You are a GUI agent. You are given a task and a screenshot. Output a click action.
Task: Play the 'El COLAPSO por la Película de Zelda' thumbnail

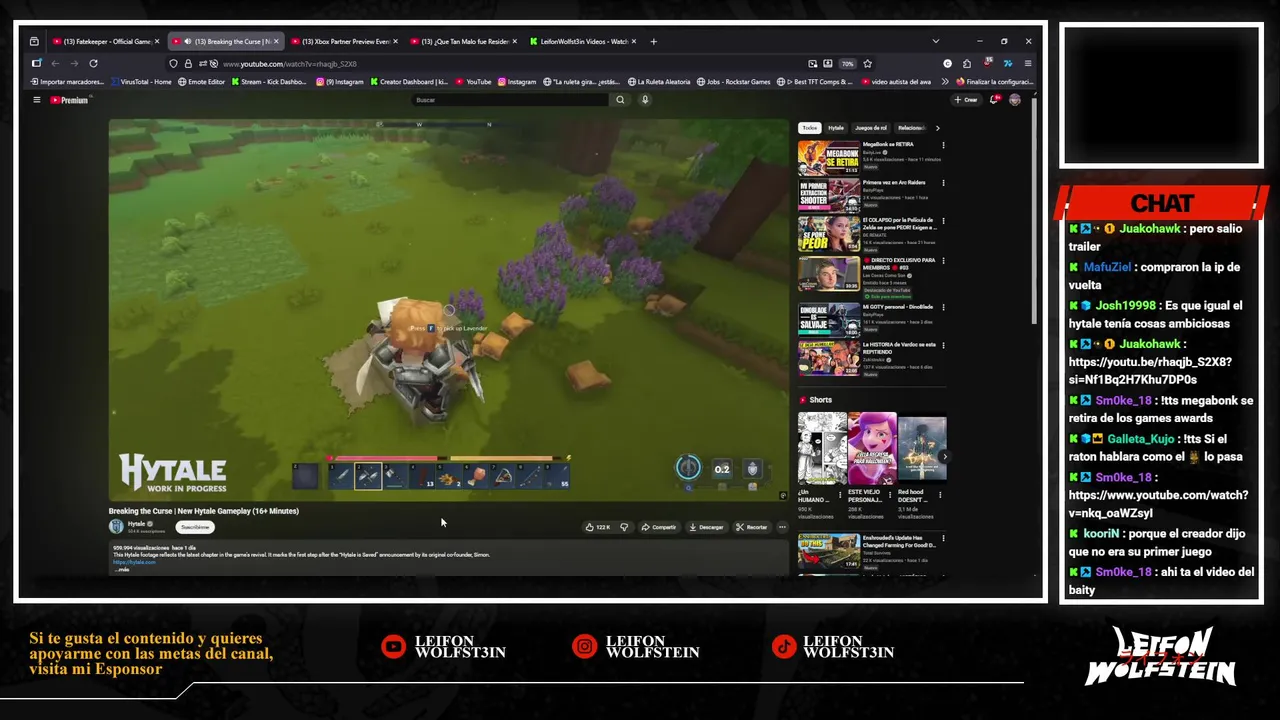tap(828, 235)
